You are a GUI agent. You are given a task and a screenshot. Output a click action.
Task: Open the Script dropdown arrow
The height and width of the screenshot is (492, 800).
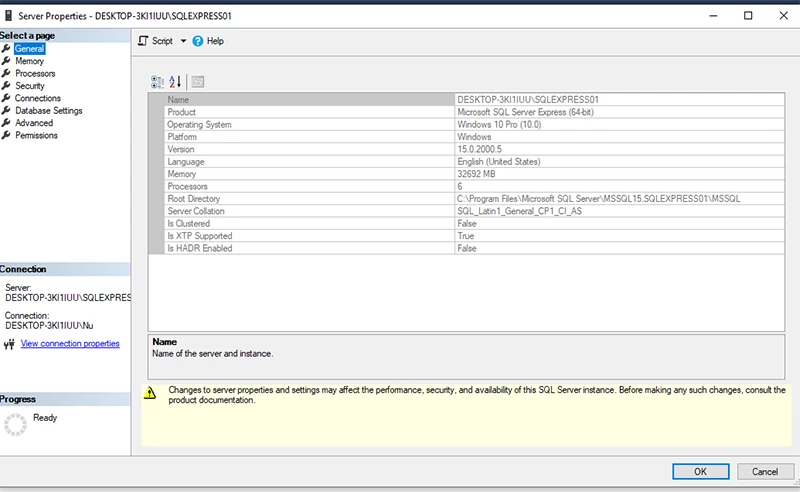pos(183,41)
